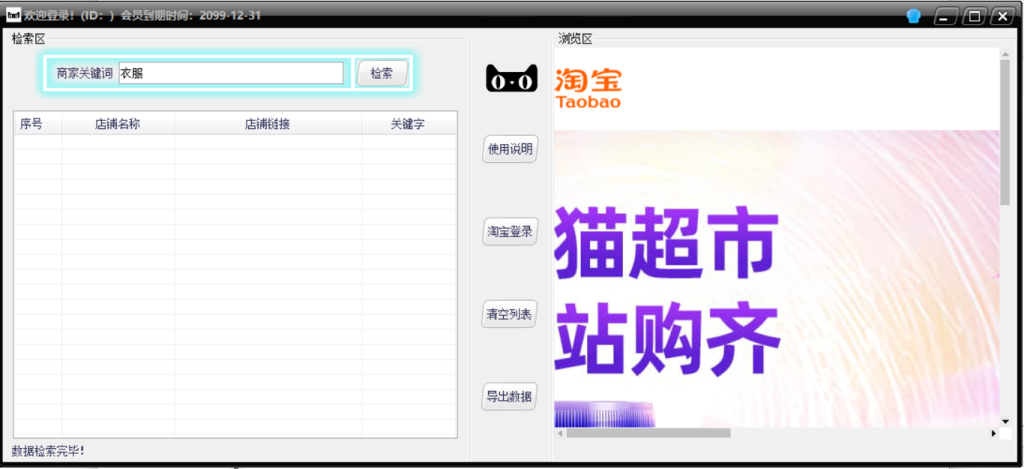Click the orange Taobao logo
The height and width of the screenshot is (469, 1024).
tap(588, 88)
